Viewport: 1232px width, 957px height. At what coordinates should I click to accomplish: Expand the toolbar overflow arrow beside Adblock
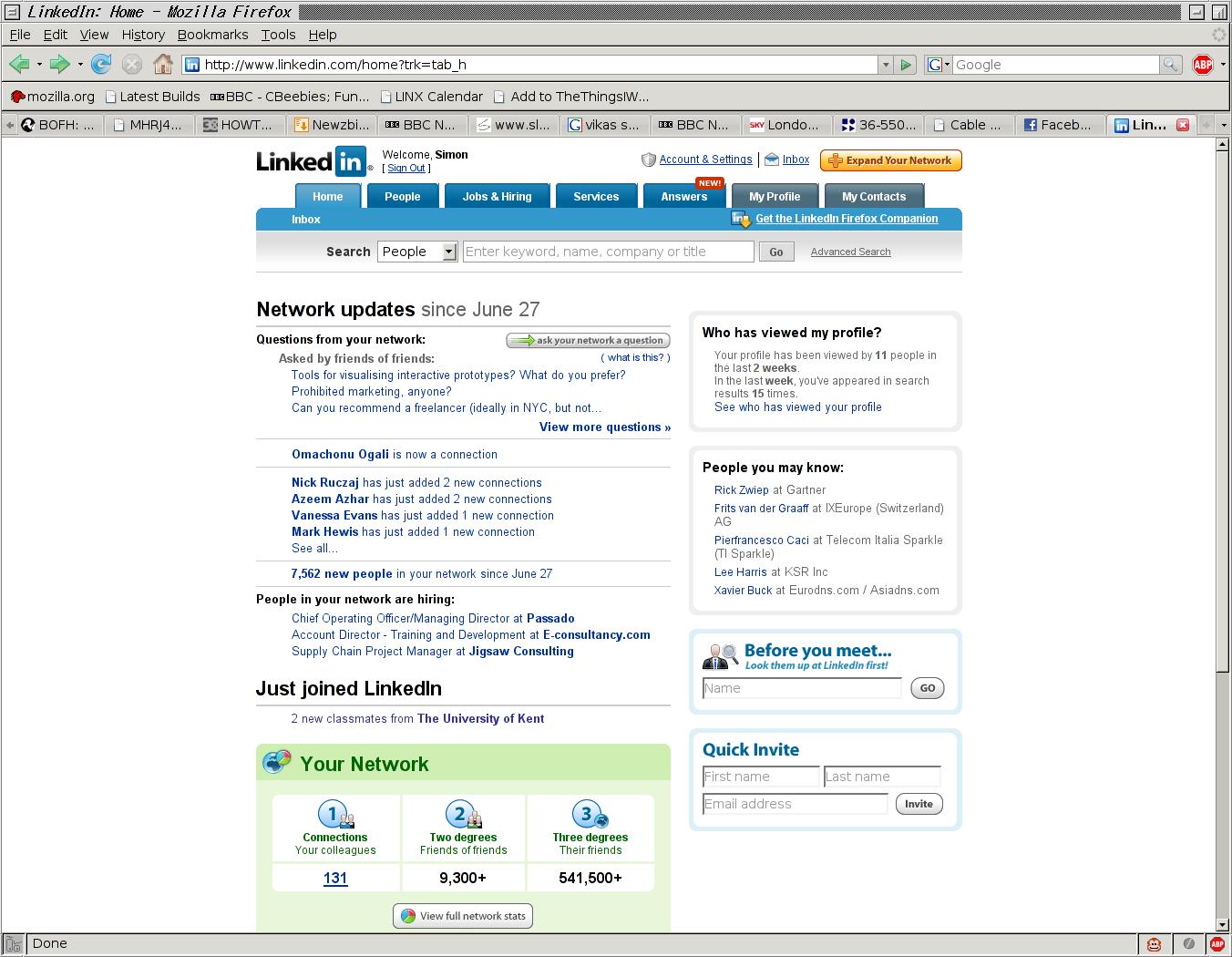click(1224, 65)
